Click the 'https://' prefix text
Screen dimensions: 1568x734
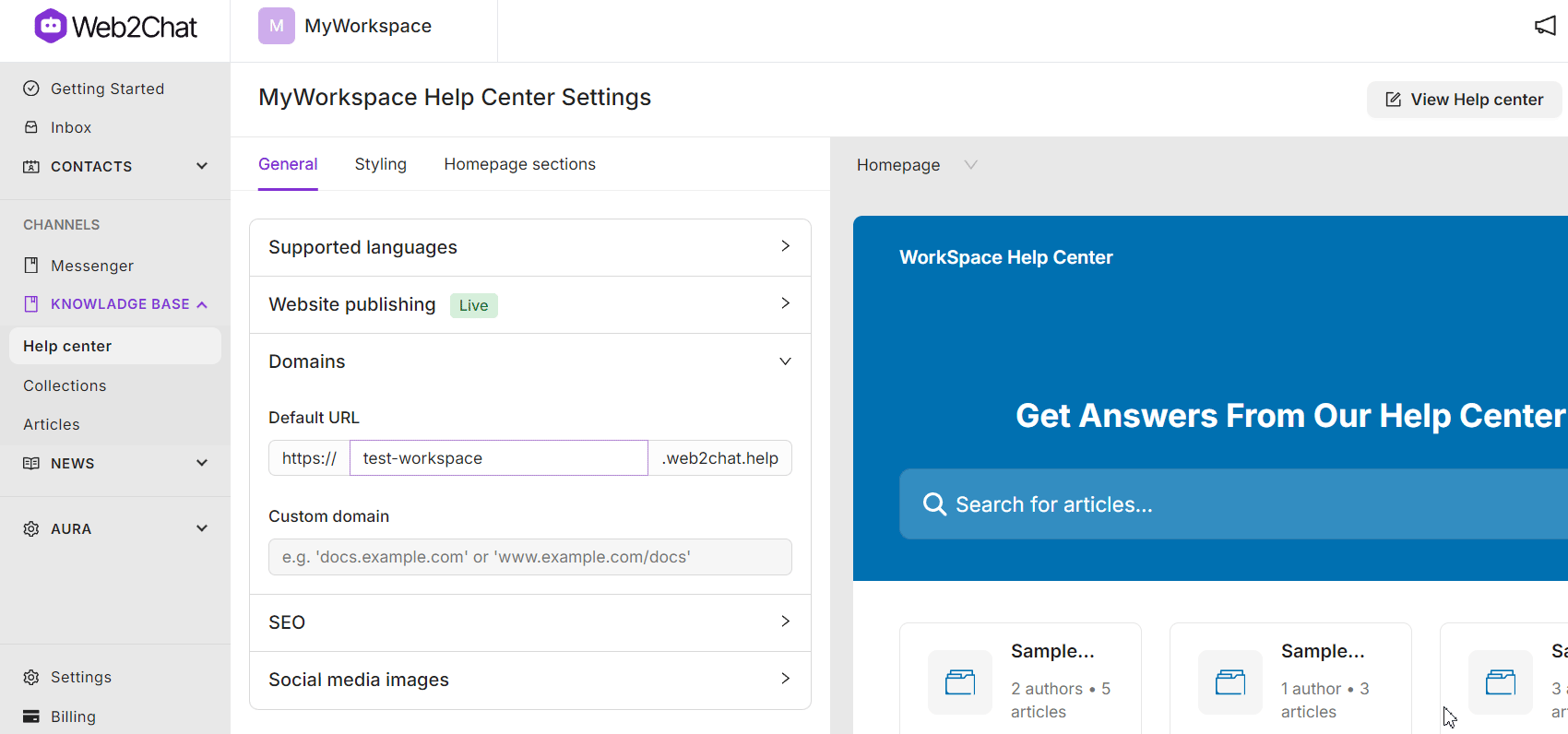(309, 458)
